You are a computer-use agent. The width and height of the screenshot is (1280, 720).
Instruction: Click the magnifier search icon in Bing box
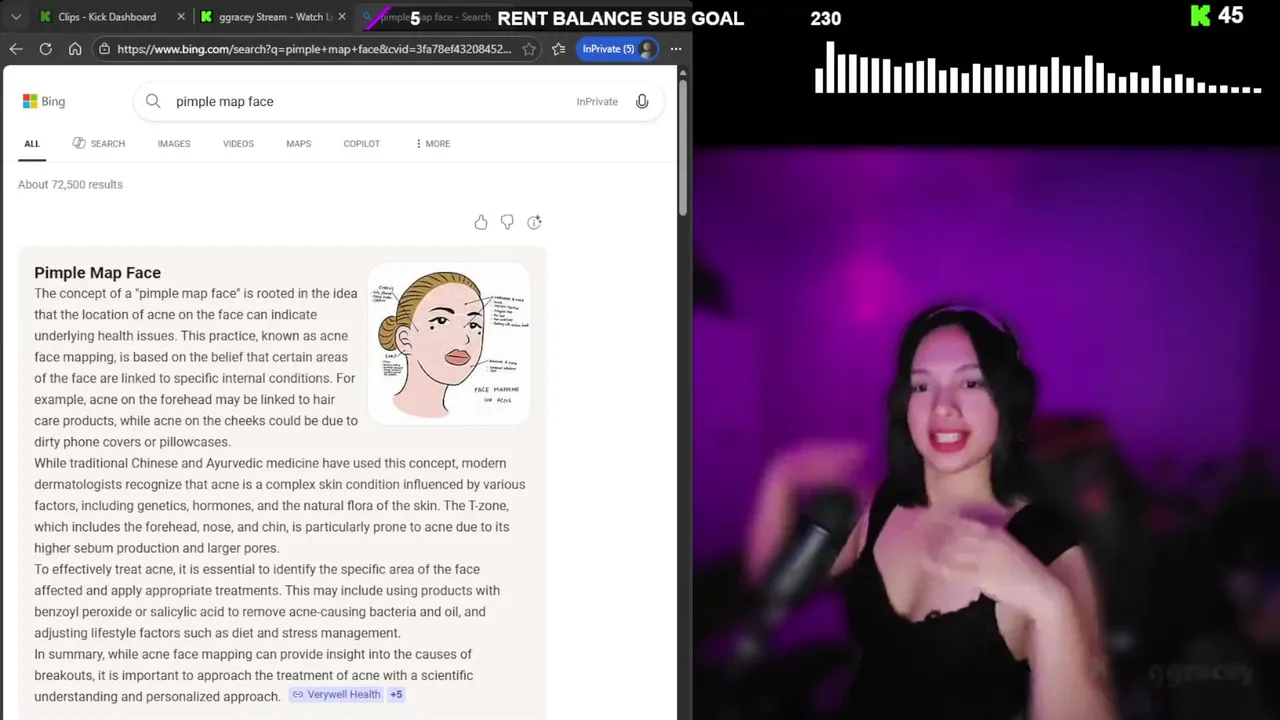click(153, 101)
